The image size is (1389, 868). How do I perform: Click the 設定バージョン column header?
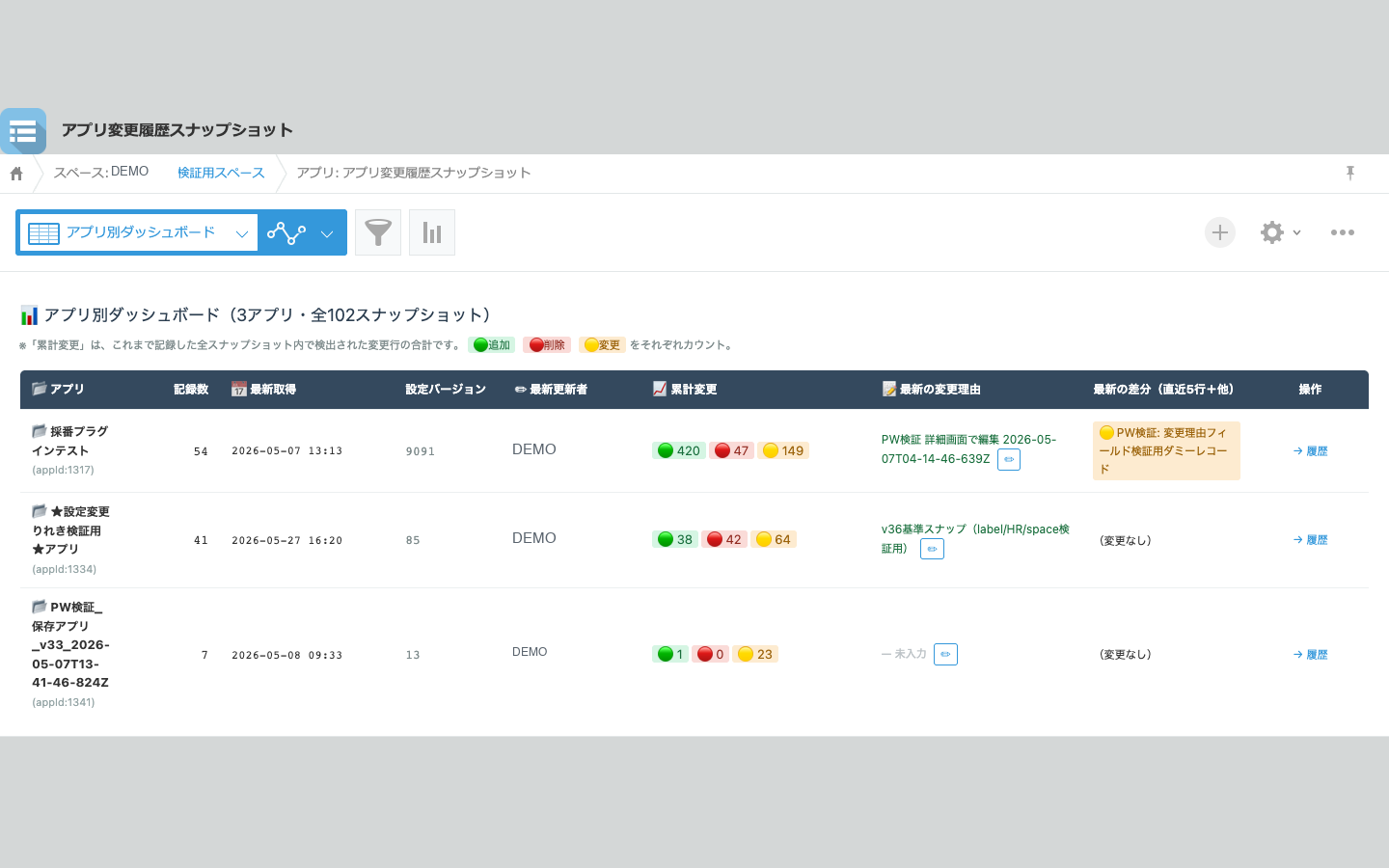(446, 390)
